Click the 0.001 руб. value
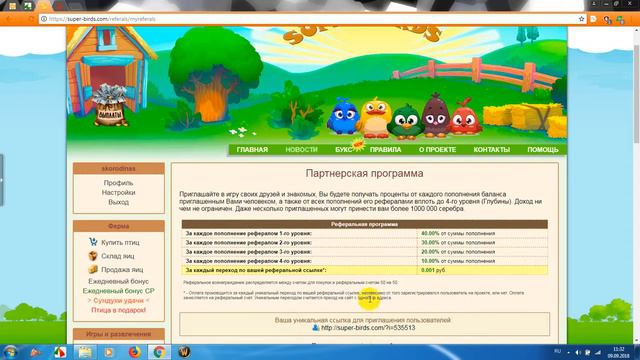This screenshot has height=360, width=640. coord(433,270)
